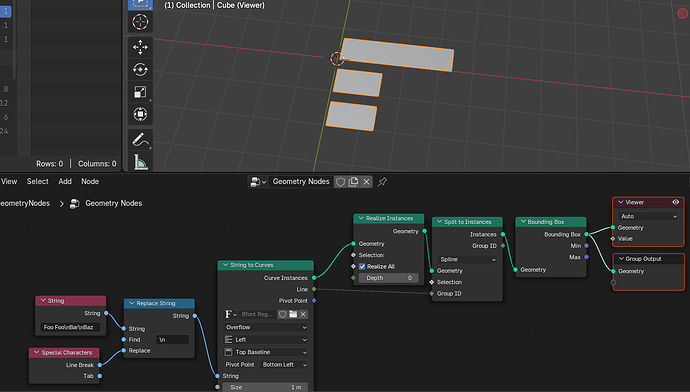Collapse the Split to Instances node

[x=439, y=222]
